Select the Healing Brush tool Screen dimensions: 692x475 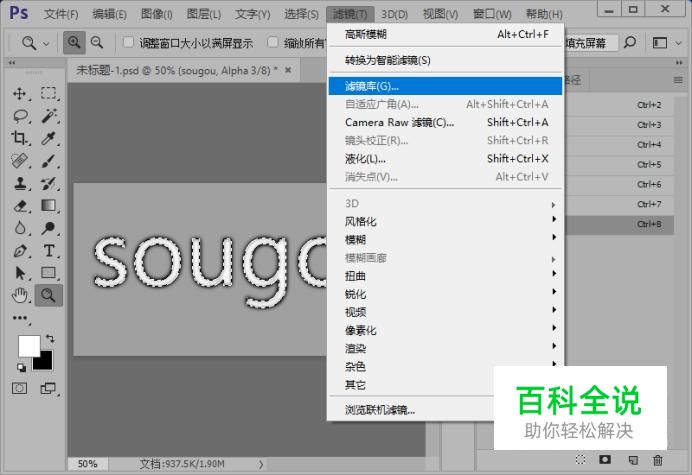click(19, 161)
